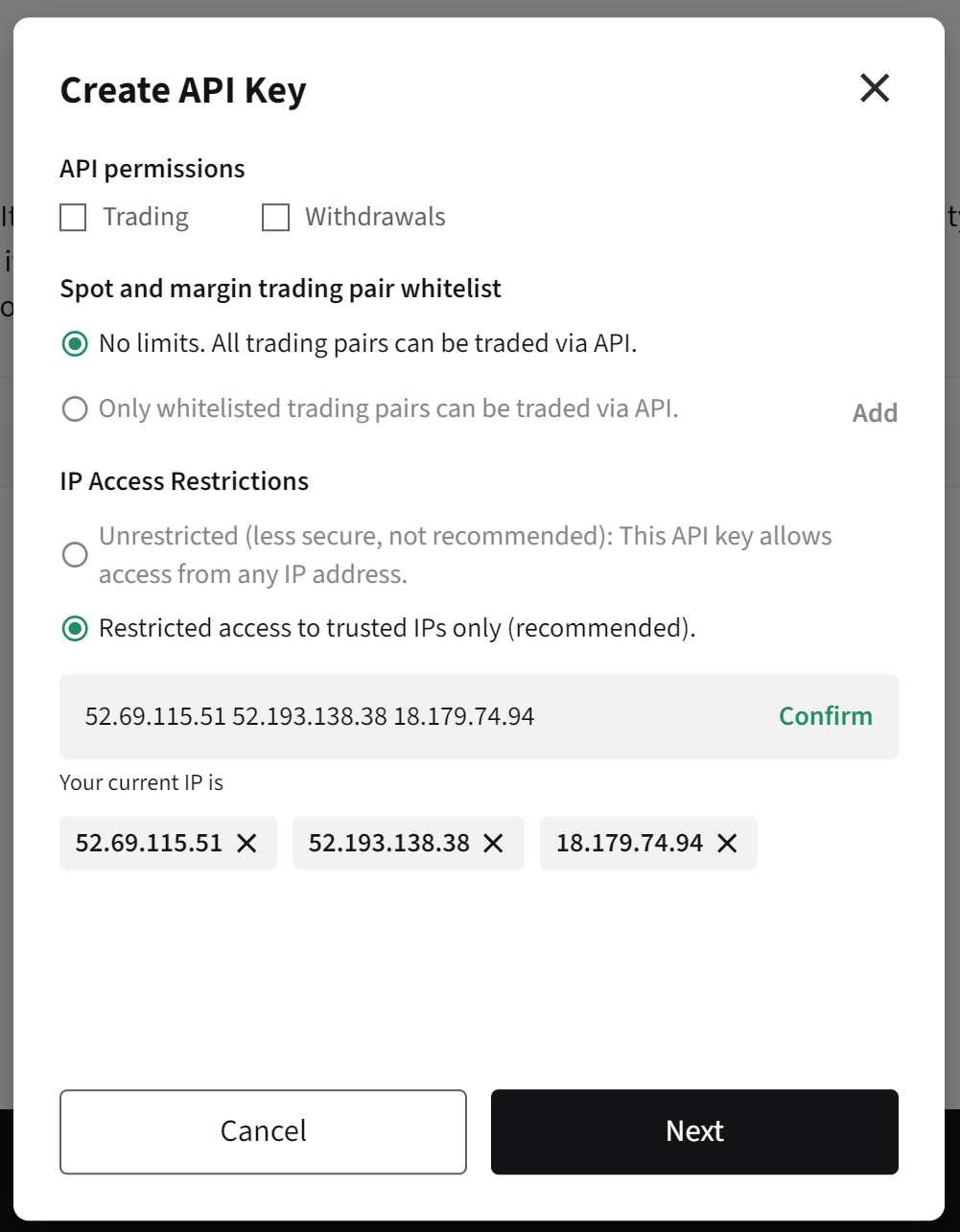Image resolution: width=960 pixels, height=1232 pixels.
Task: Confirm the entered IP addresses
Action: coord(825,716)
